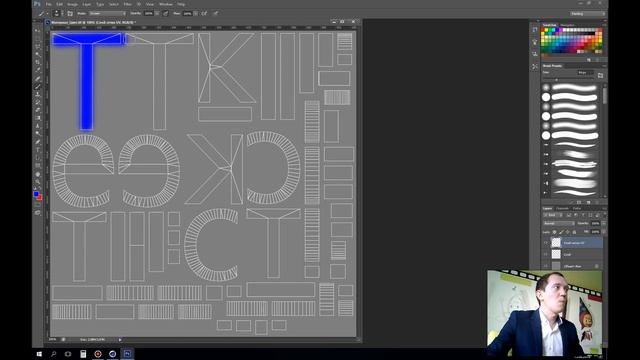Open the layer blend mode dropdown
The height and width of the screenshot is (360, 640).
click(559, 223)
